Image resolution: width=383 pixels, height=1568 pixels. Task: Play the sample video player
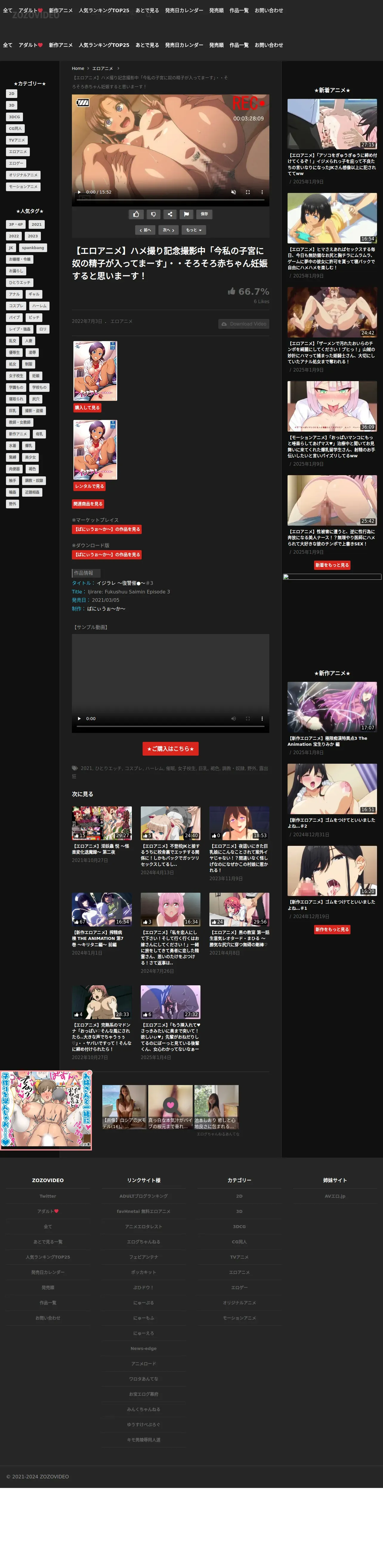click(x=79, y=718)
